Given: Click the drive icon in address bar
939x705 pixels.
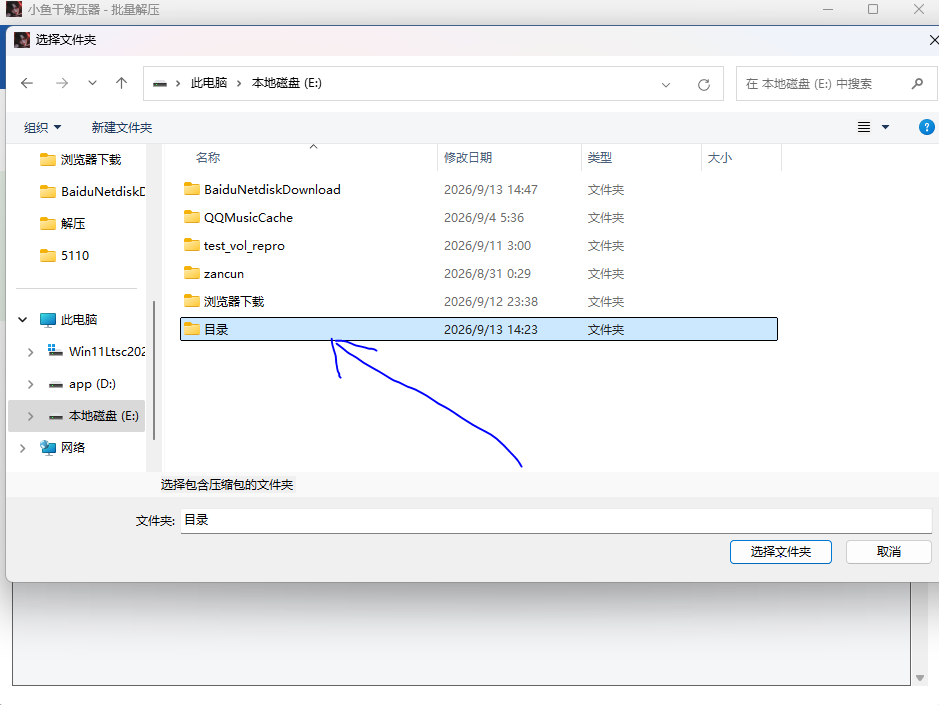Looking at the screenshot, I should click(x=160, y=84).
